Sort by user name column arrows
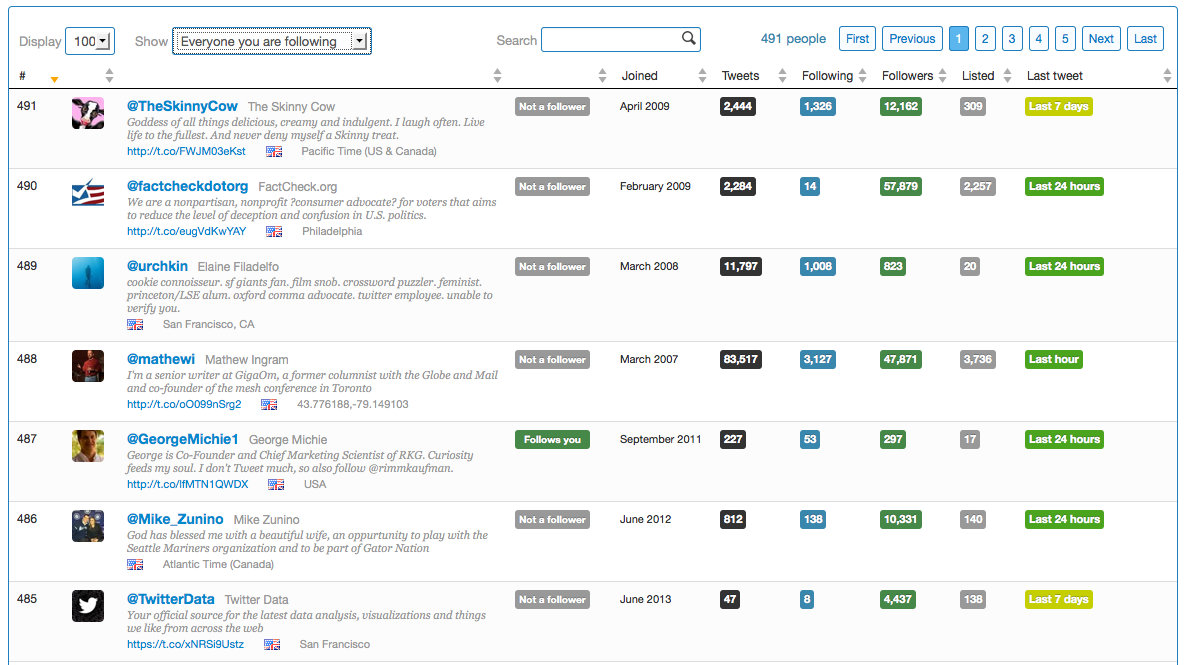 tap(497, 76)
